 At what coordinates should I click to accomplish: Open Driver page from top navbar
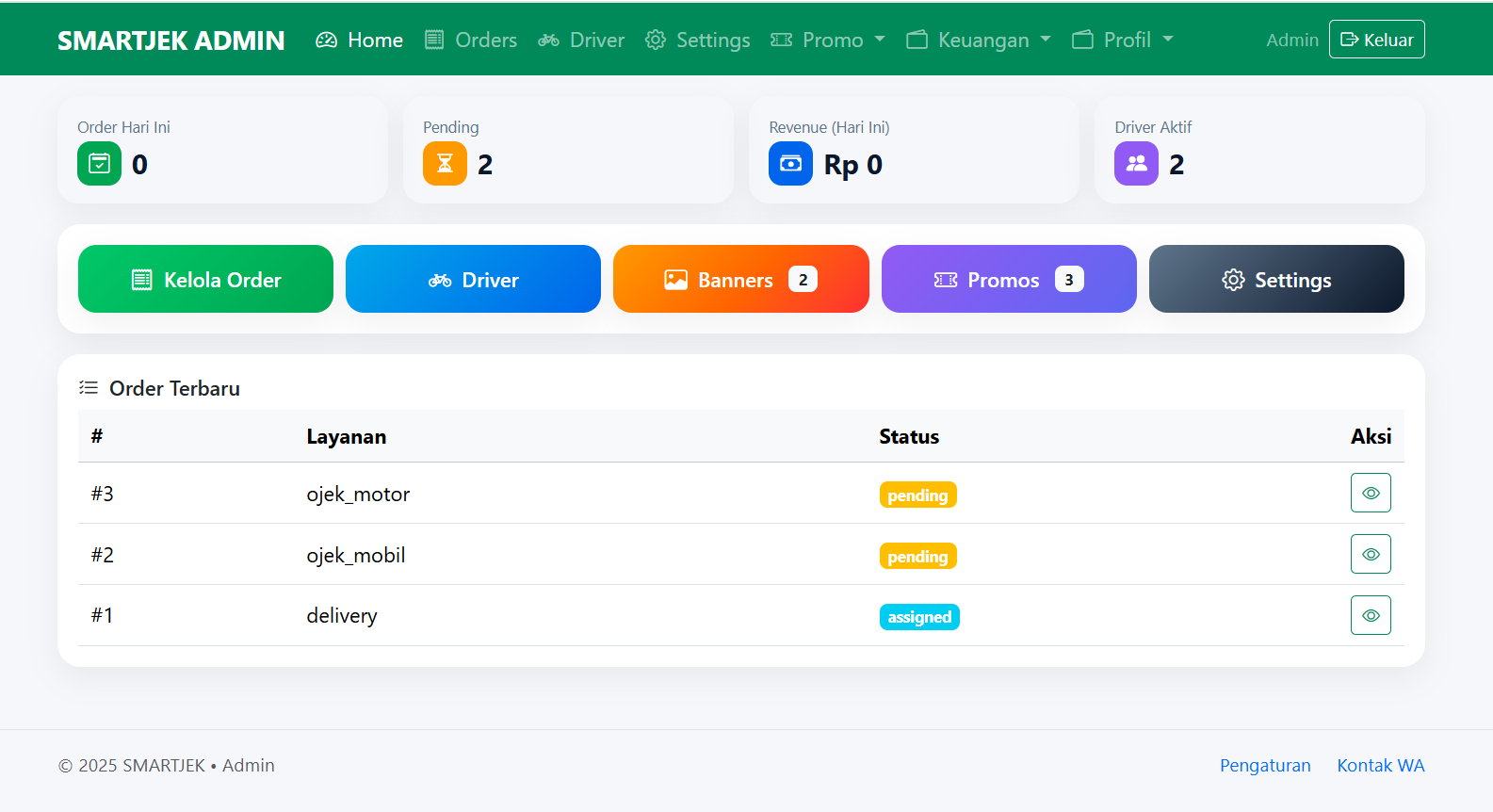click(x=581, y=41)
